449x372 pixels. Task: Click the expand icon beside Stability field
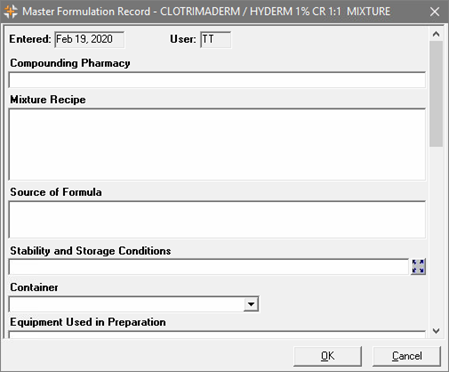point(418,267)
